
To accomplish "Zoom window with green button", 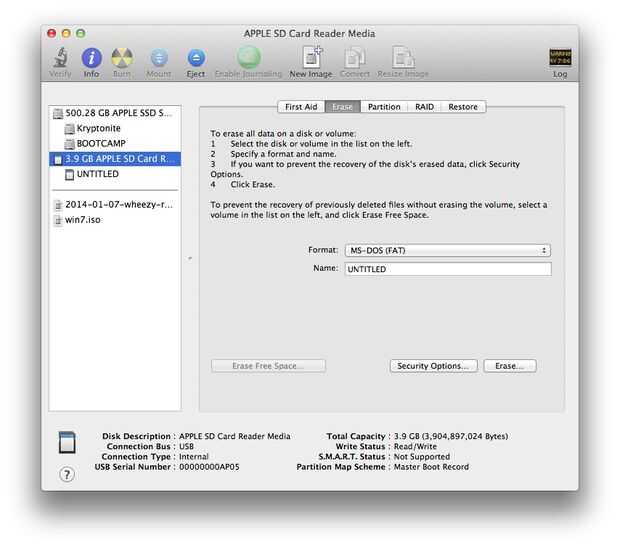I will click(x=81, y=33).
